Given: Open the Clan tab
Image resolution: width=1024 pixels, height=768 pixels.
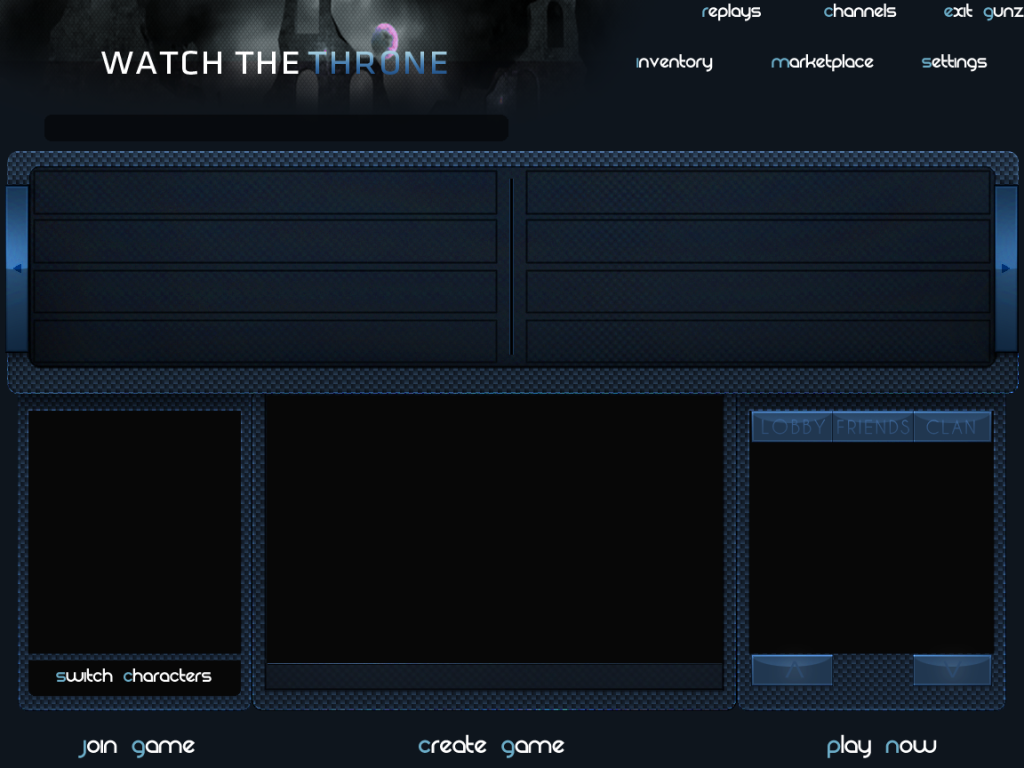Looking at the screenshot, I should [x=952, y=427].
